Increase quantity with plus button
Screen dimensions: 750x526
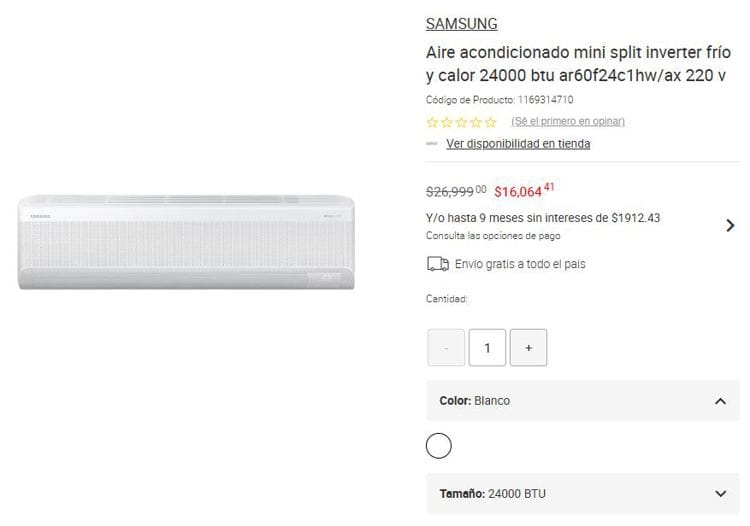529,348
